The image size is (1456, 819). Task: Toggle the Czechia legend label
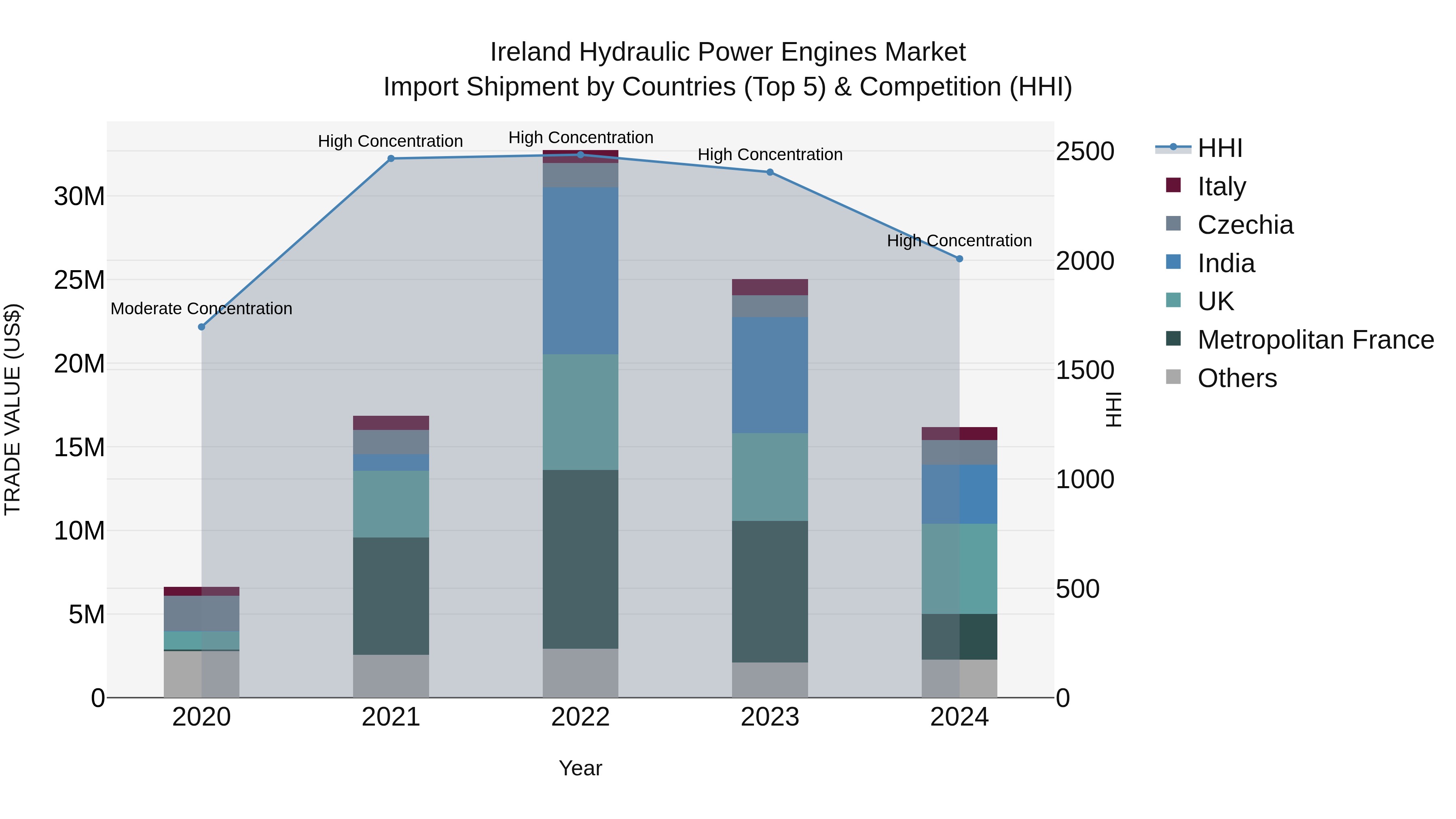coord(1245,225)
